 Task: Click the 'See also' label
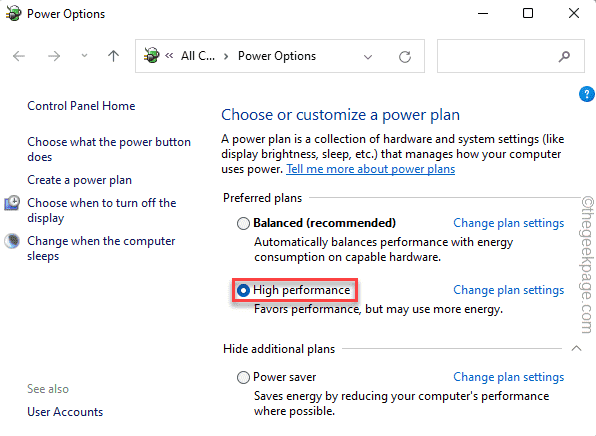pyautogui.click(x=48, y=389)
